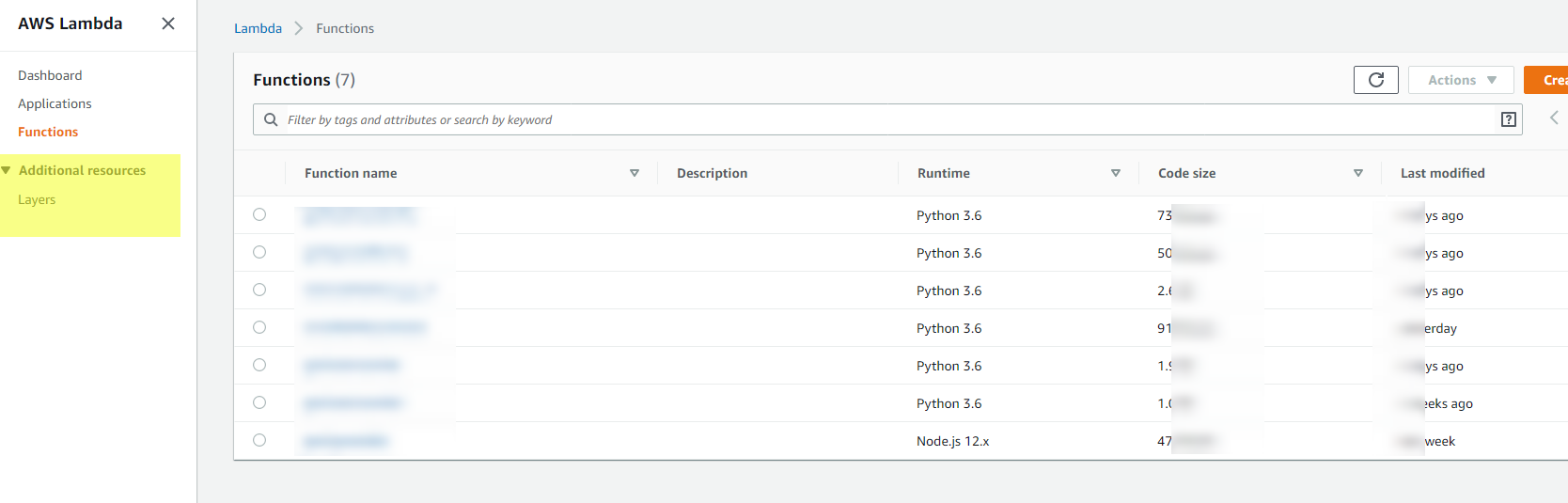Open Applications in the sidebar
The width and height of the screenshot is (1568, 503).
point(55,103)
